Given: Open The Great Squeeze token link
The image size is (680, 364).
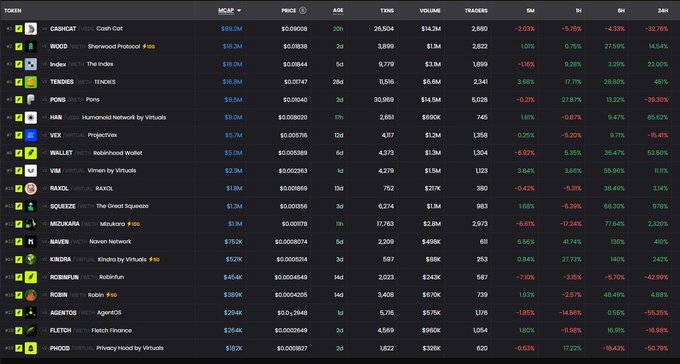Looking at the screenshot, I should [x=122, y=206].
